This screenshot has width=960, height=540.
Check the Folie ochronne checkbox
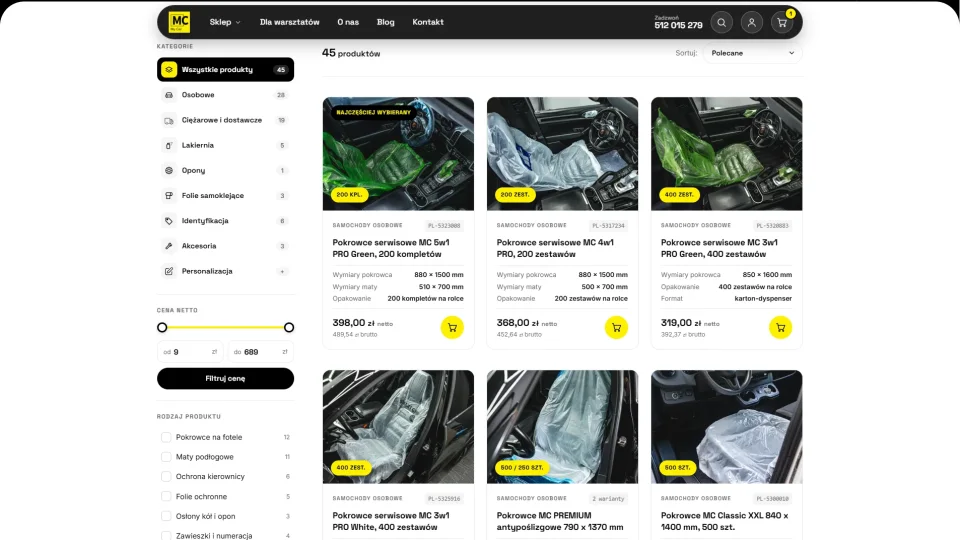(x=166, y=497)
